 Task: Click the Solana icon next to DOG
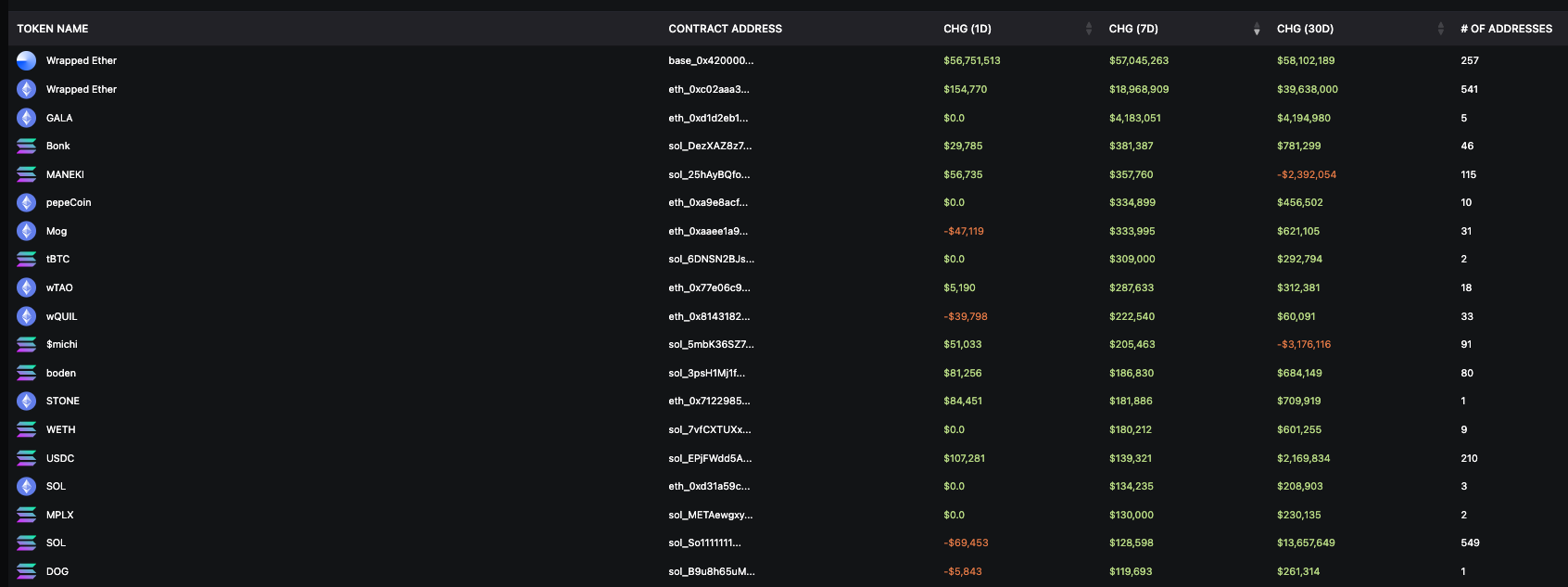[x=27, y=571]
